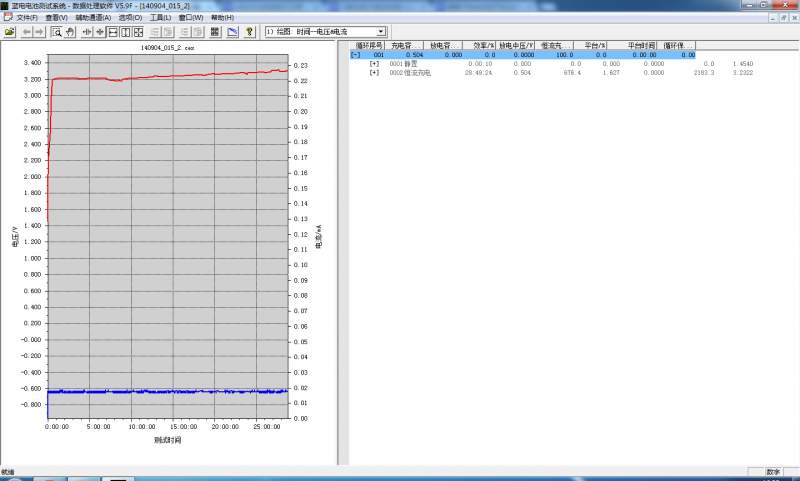Click the 3.2322 value cell
Screen dimensions: 800x481
click(x=743, y=72)
